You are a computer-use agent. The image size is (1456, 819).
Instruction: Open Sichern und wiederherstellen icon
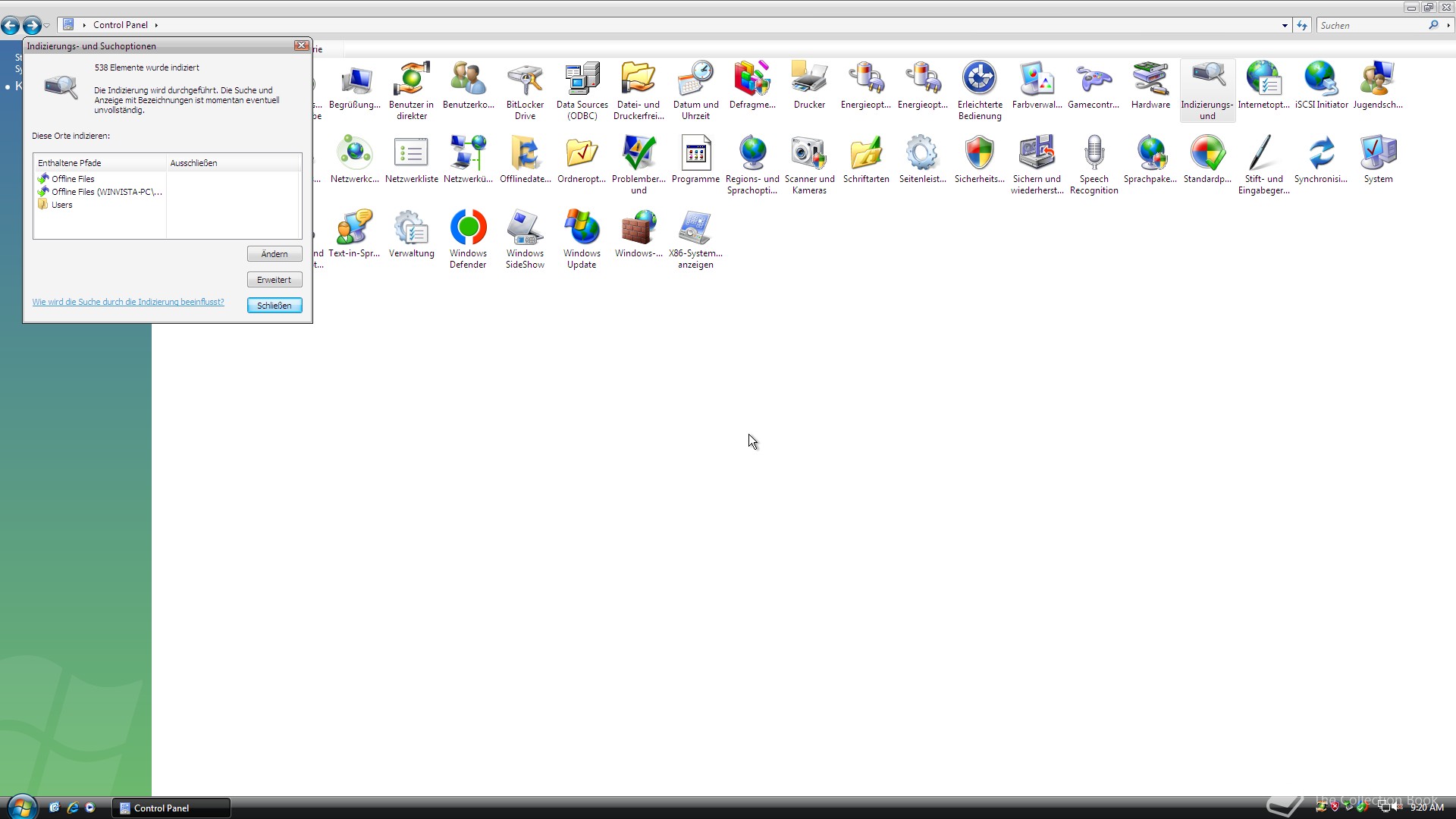coord(1037,165)
